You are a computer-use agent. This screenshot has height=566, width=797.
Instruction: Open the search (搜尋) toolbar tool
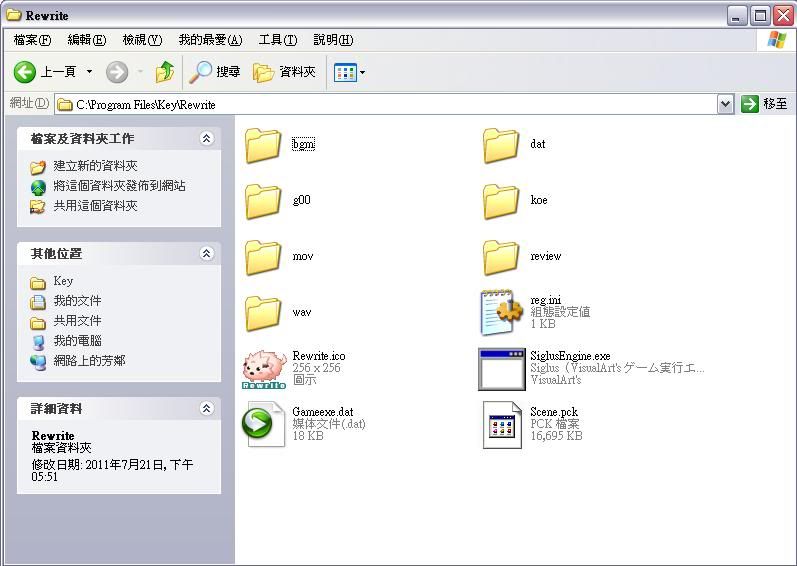(216, 72)
